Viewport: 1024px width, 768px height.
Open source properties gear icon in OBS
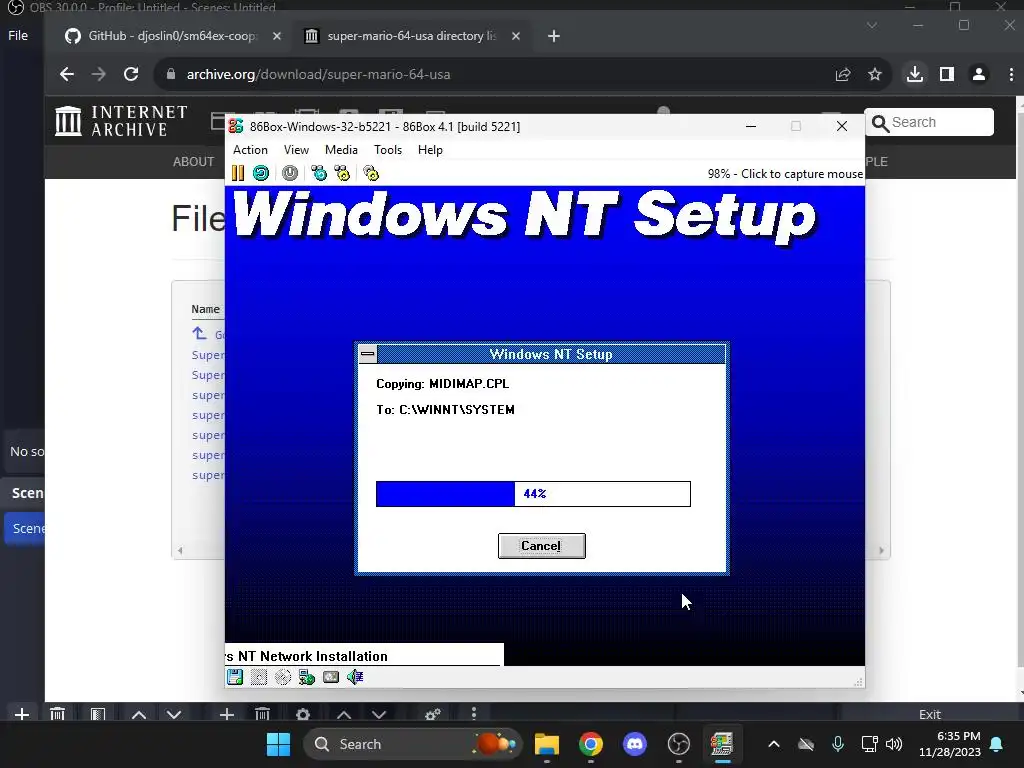pos(303,714)
